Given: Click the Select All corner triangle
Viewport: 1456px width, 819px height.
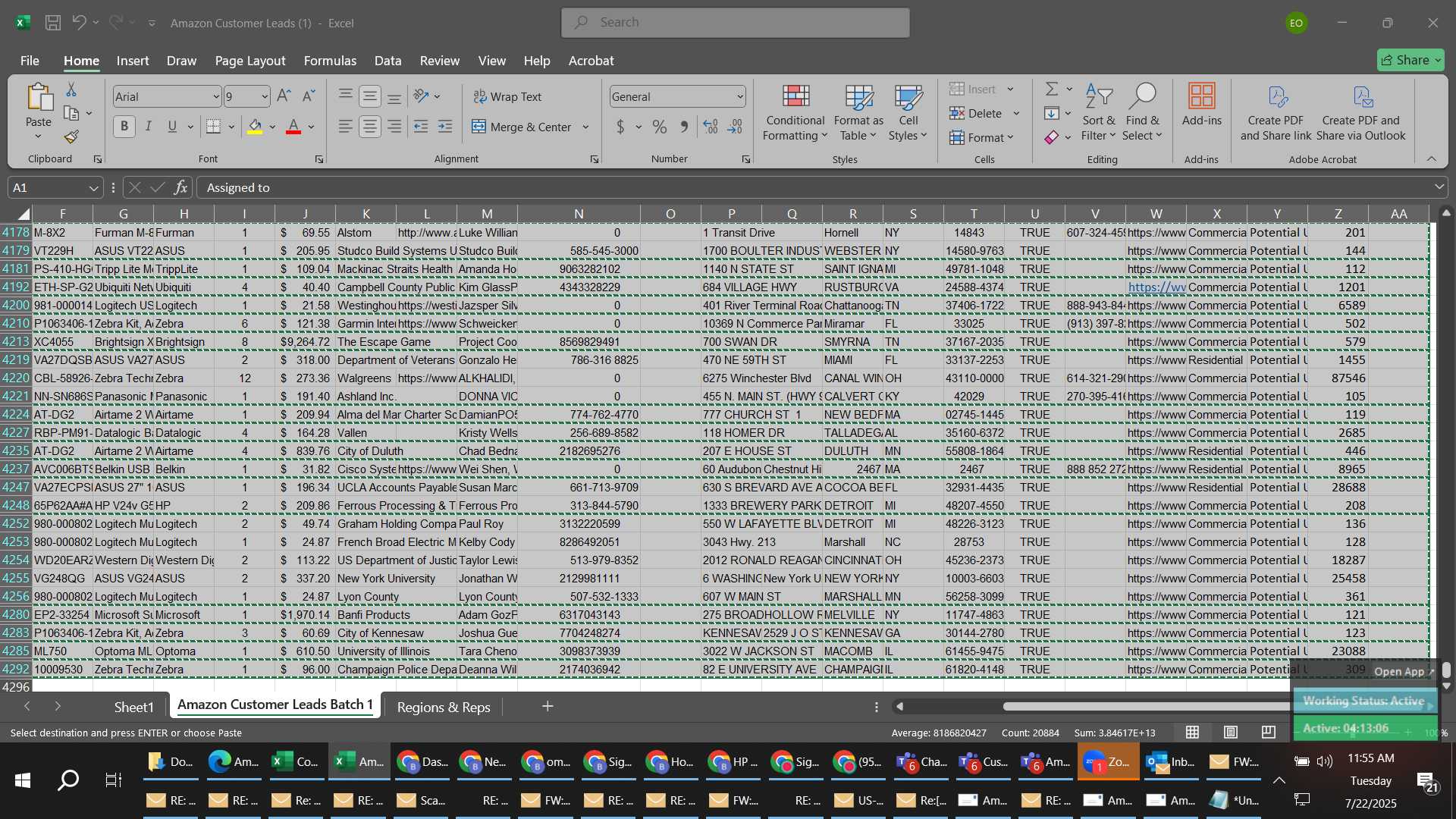Looking at the screenshot, I should point(23,214).
